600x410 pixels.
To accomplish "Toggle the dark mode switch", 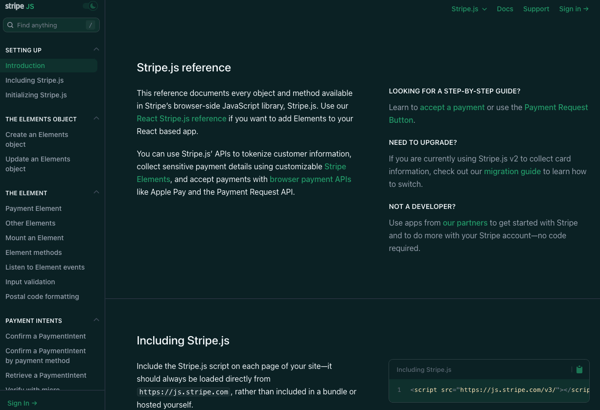I will [x=90, y=6].
